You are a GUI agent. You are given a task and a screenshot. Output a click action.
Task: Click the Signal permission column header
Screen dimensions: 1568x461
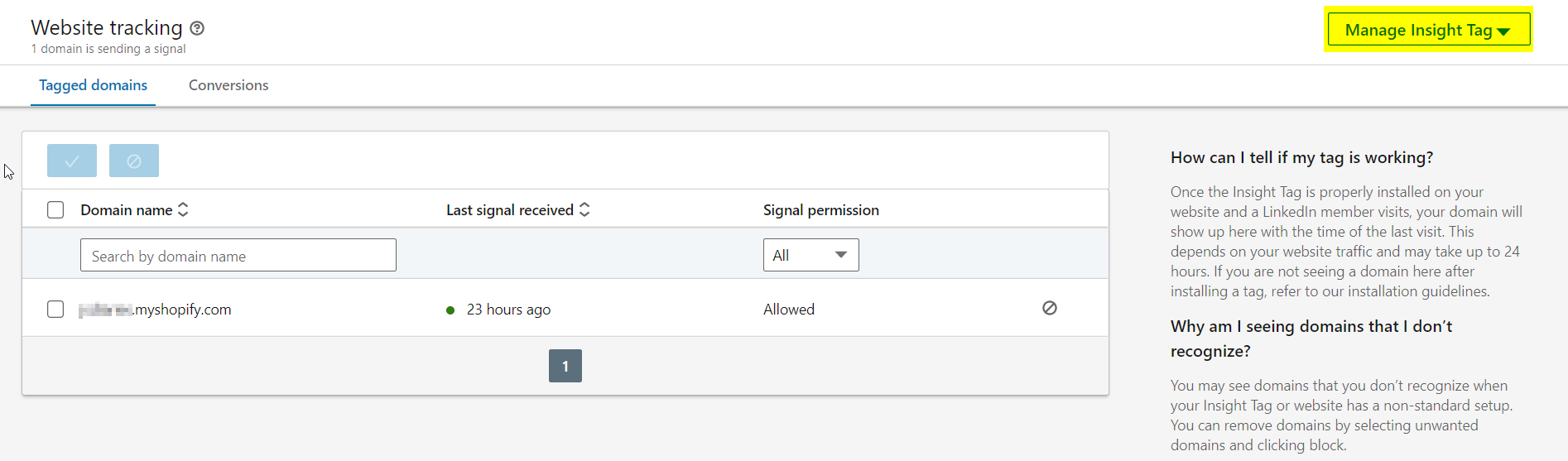point(821,210)
